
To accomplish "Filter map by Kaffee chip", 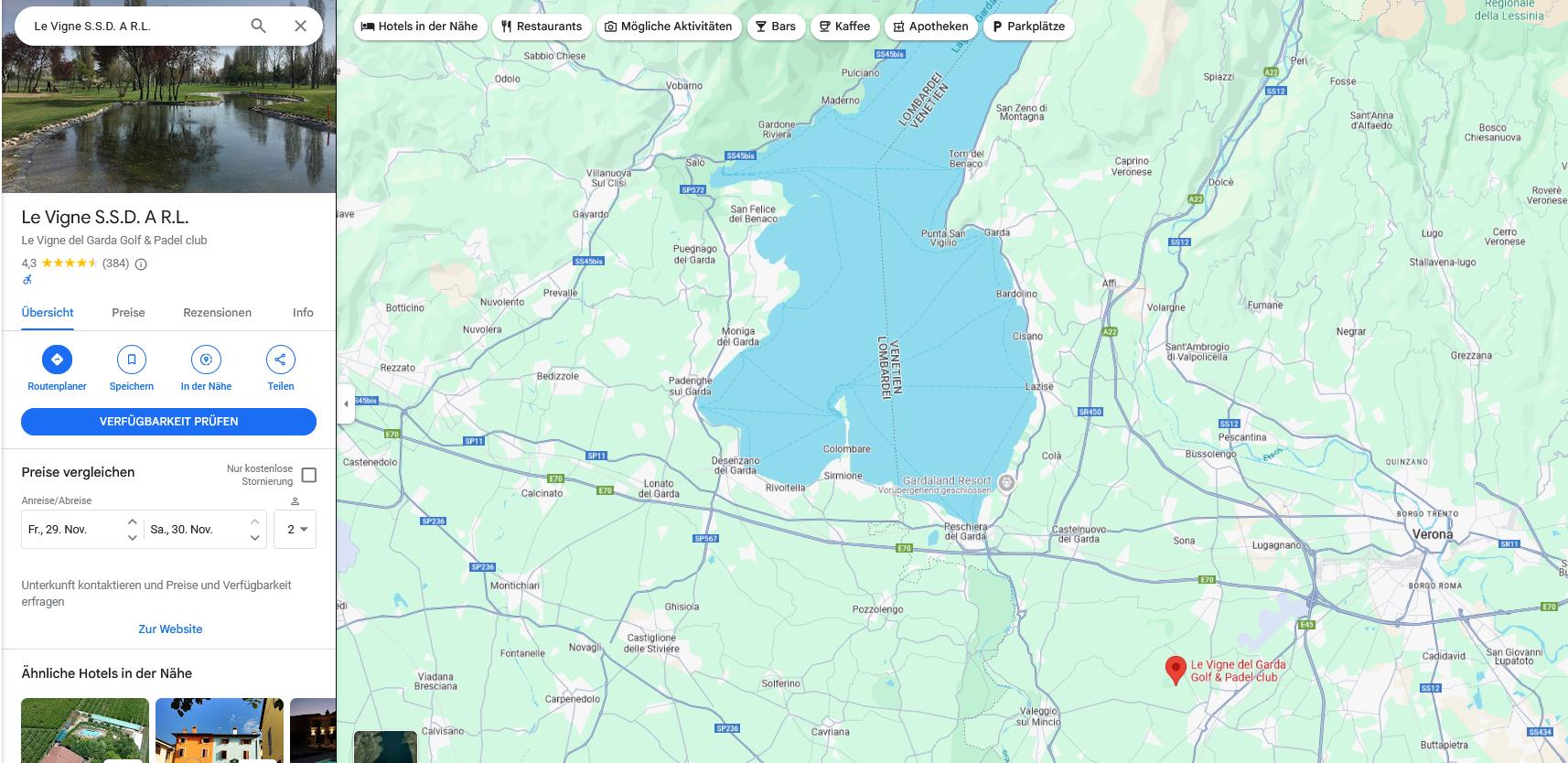I will click(x=844, y=27).
